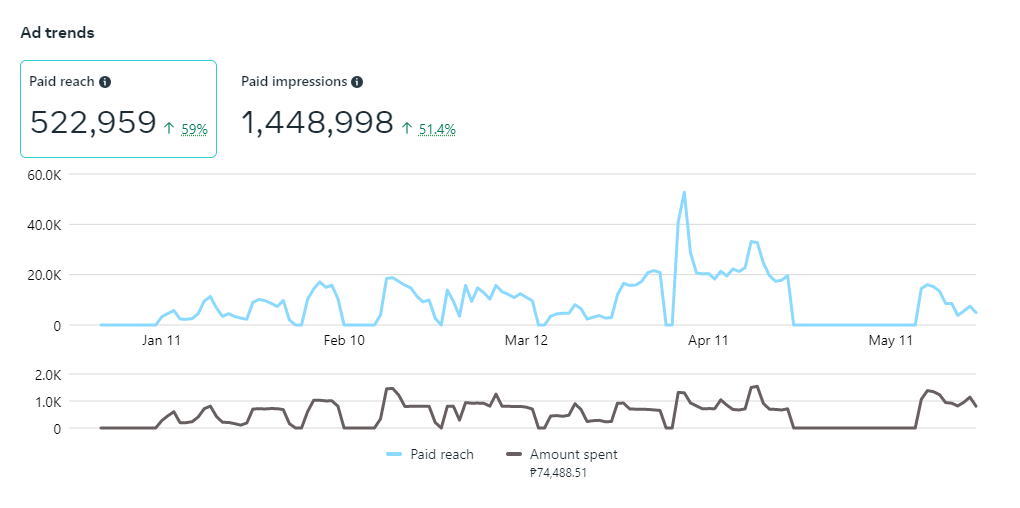Click the Apr 11 date axis label
Viewport: 1020px width, 508px height.
pyautogui.click(x=708, y=341)
